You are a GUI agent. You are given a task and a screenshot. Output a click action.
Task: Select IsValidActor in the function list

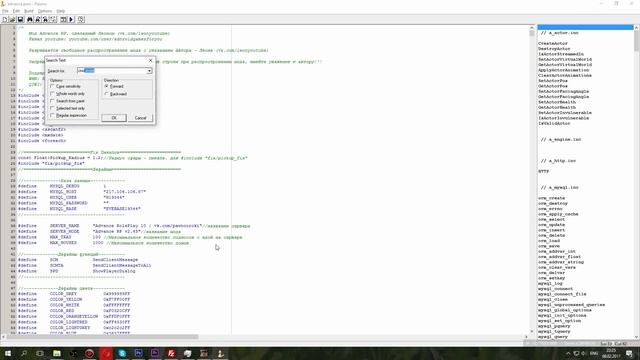coord(554,123)
